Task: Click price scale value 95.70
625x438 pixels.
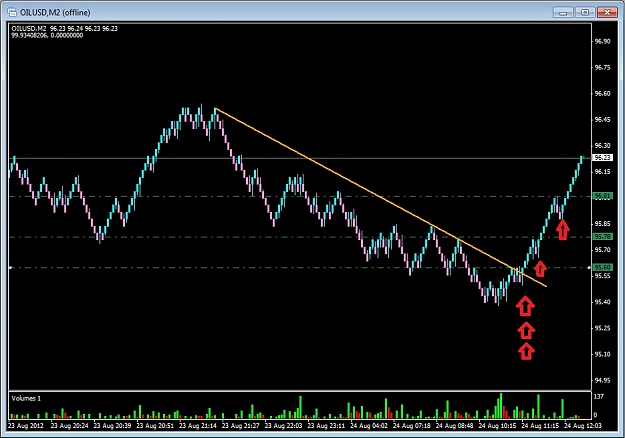Action: click(x=602, y=250)
